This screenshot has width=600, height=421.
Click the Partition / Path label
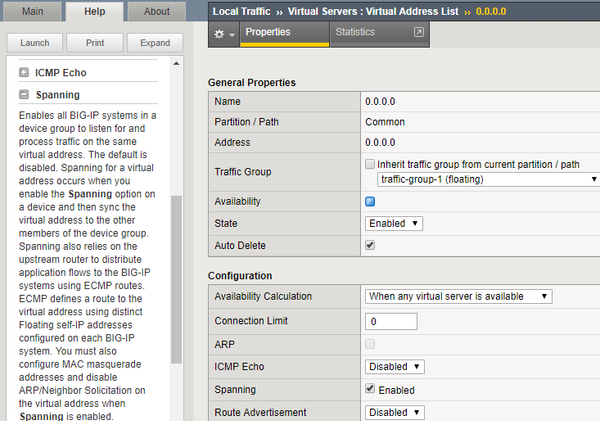point(246,122)
